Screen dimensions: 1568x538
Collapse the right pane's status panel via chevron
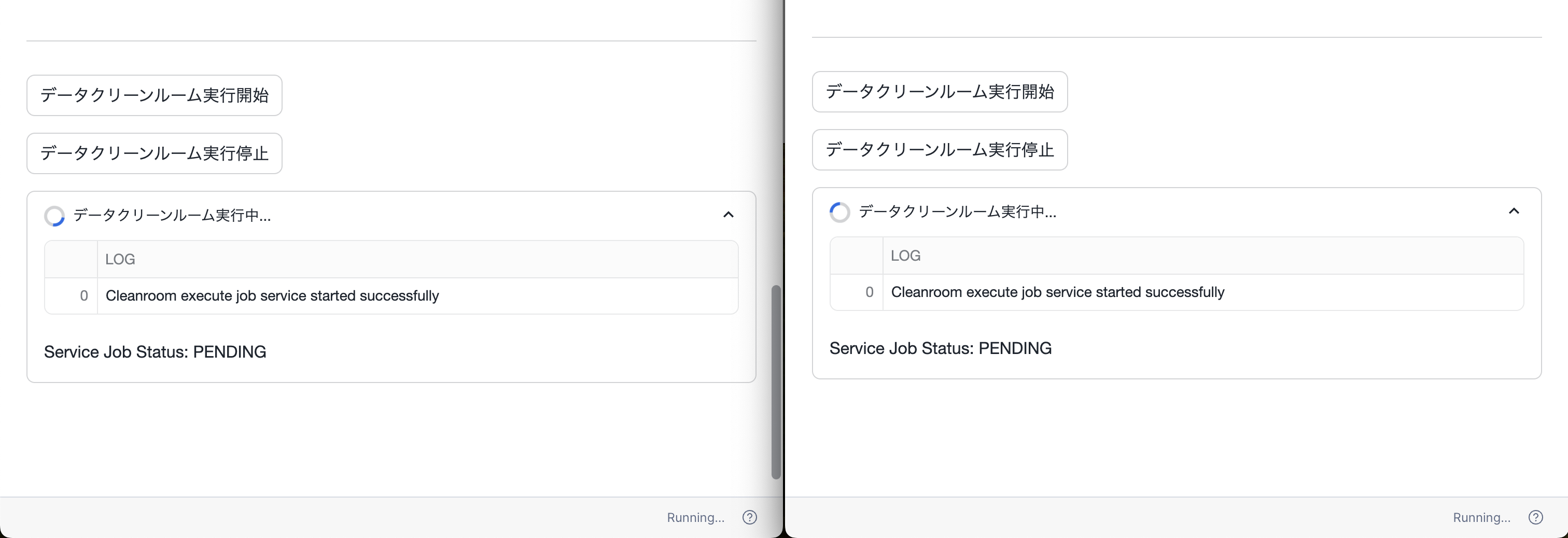tap(1514, 211)
